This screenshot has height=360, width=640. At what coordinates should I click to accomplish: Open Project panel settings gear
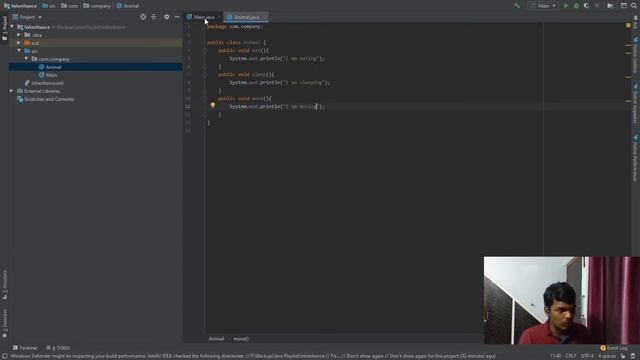pyautogui.click(x=167, y=17)
